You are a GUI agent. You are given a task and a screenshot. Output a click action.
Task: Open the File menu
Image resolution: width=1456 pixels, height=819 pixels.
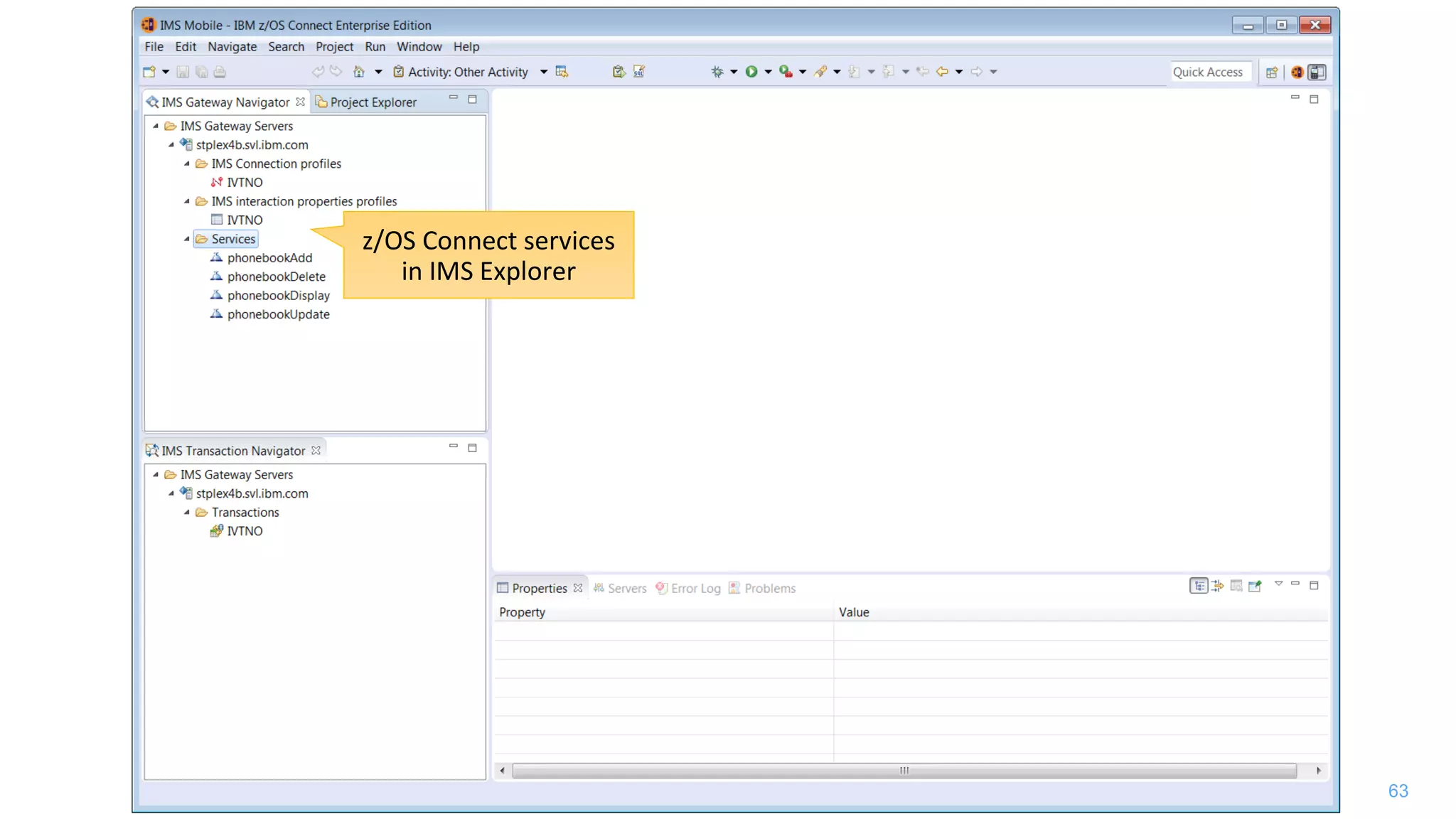click(154, 47)
